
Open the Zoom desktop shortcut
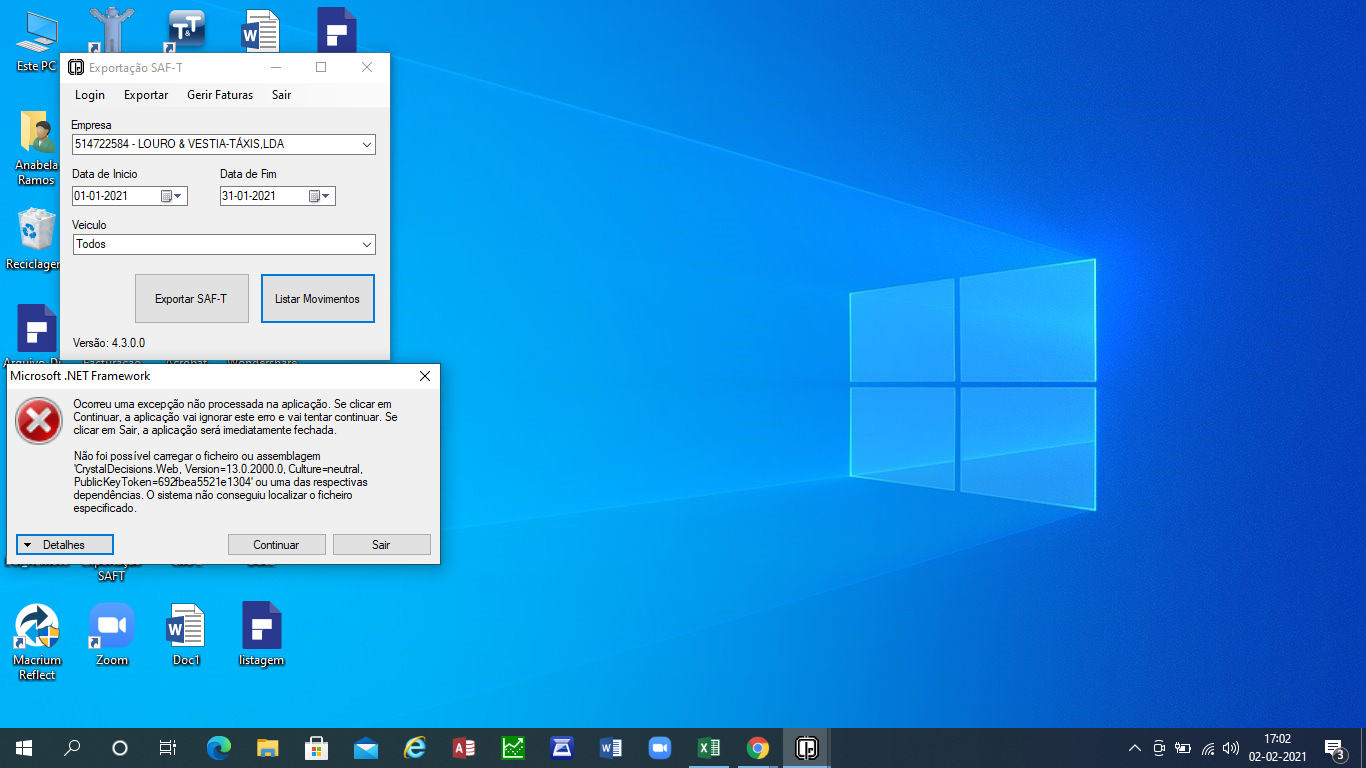pos(112,627)
